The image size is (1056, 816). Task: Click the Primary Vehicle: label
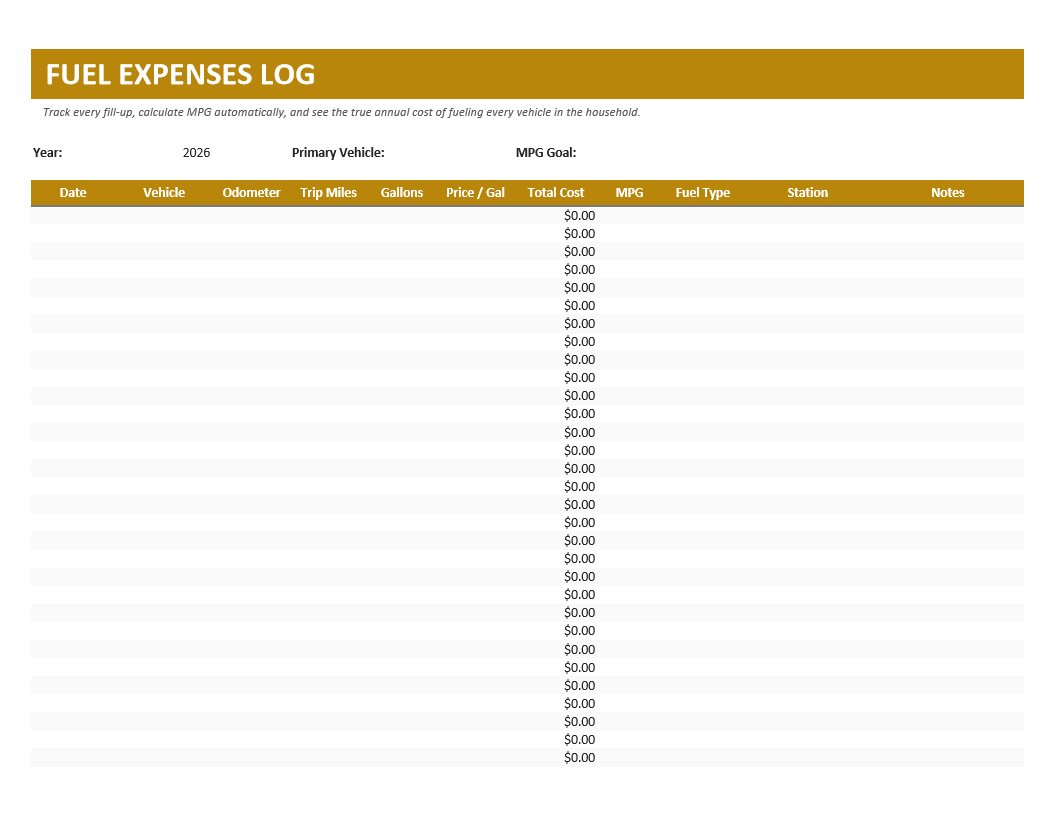(338, 153)
